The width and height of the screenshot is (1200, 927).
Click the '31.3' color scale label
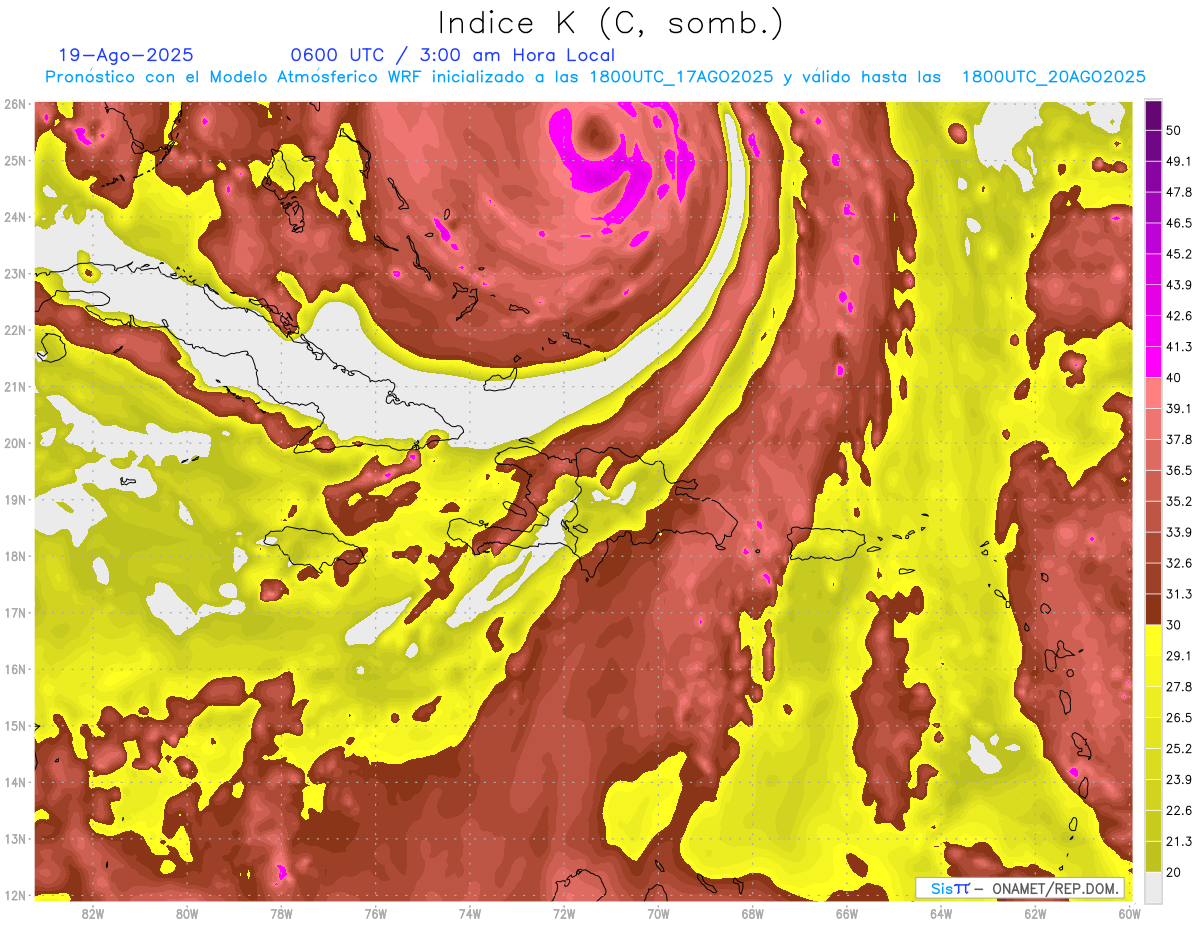(x=1178, y=594)
